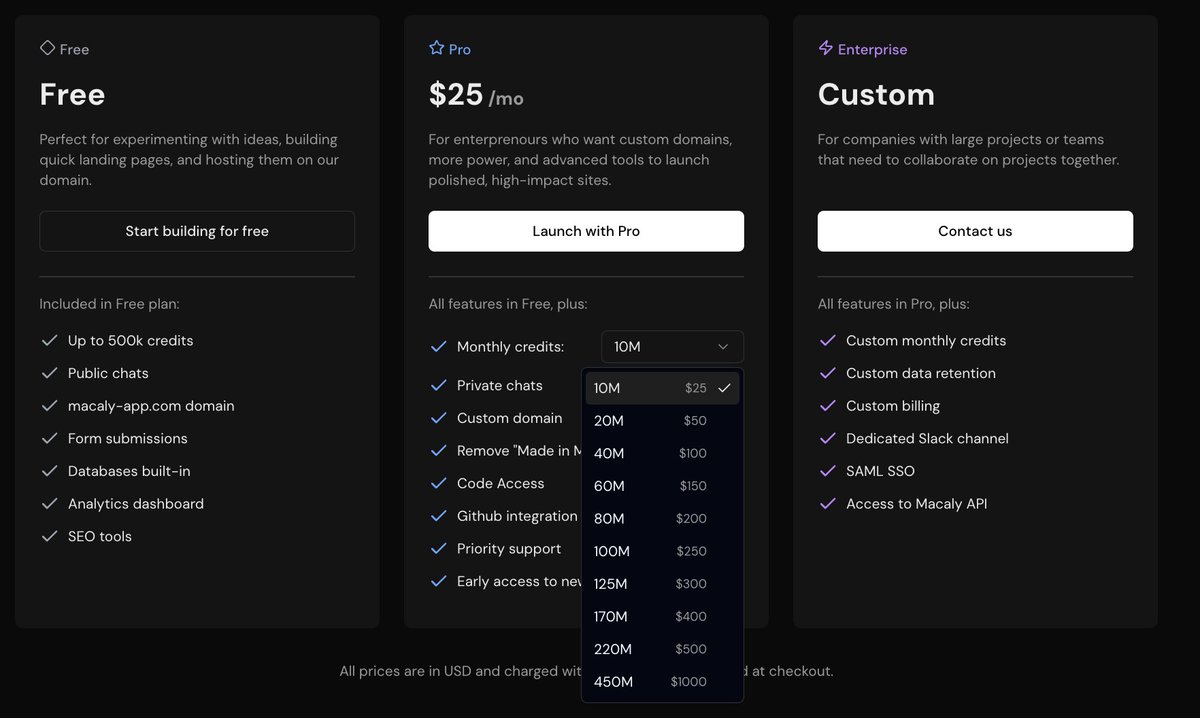Select the 125M credits $300 option
The image size is (1200, 718).
662,584
